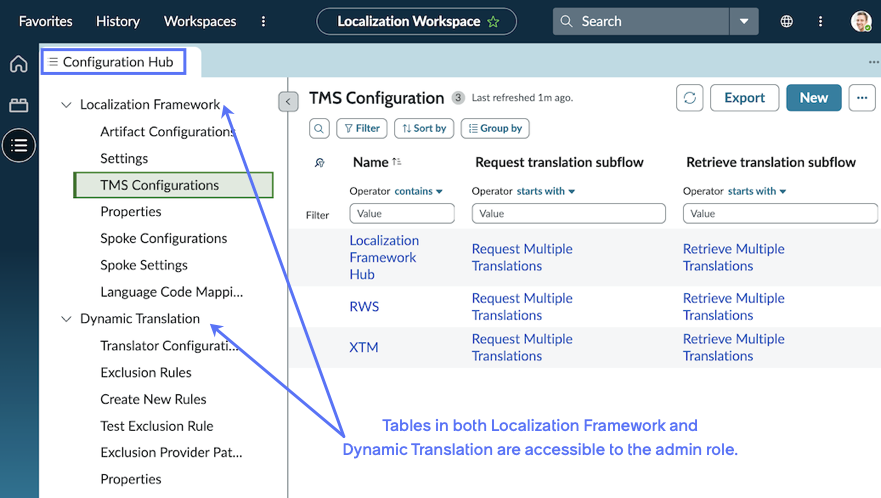Open the History menu
881x498 pixels.
point(117,21)
